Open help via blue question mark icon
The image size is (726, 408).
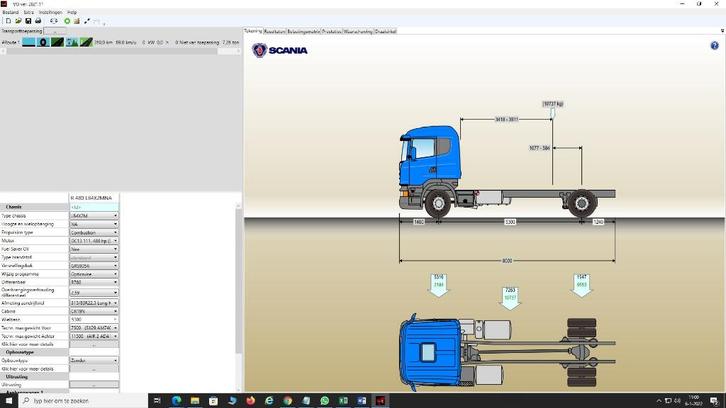(715, 46)
